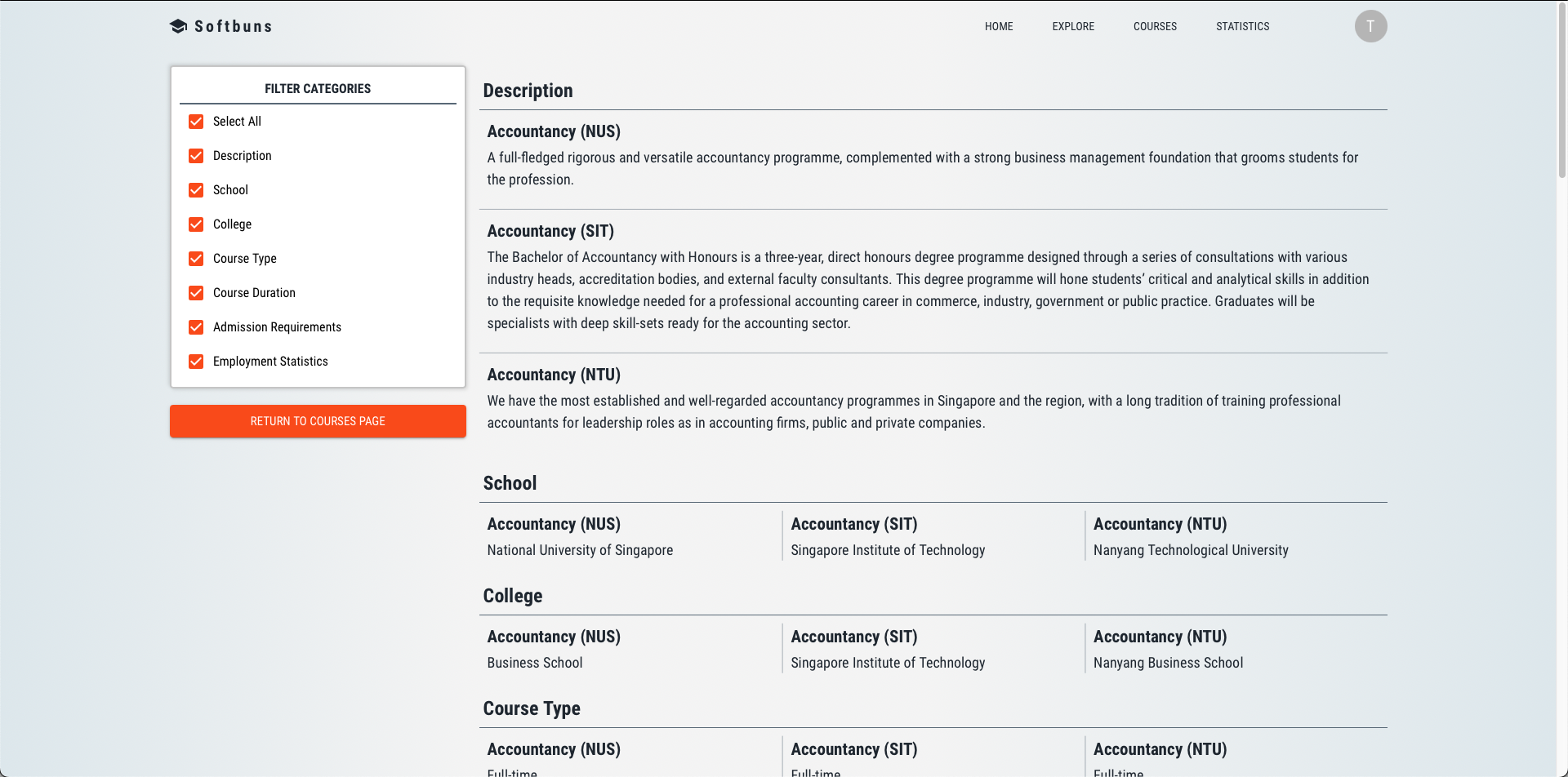Open the STATISTICS page
Image resolution: width=1568 pixels, height=777 pixels.
click(x=1242, y=26)
